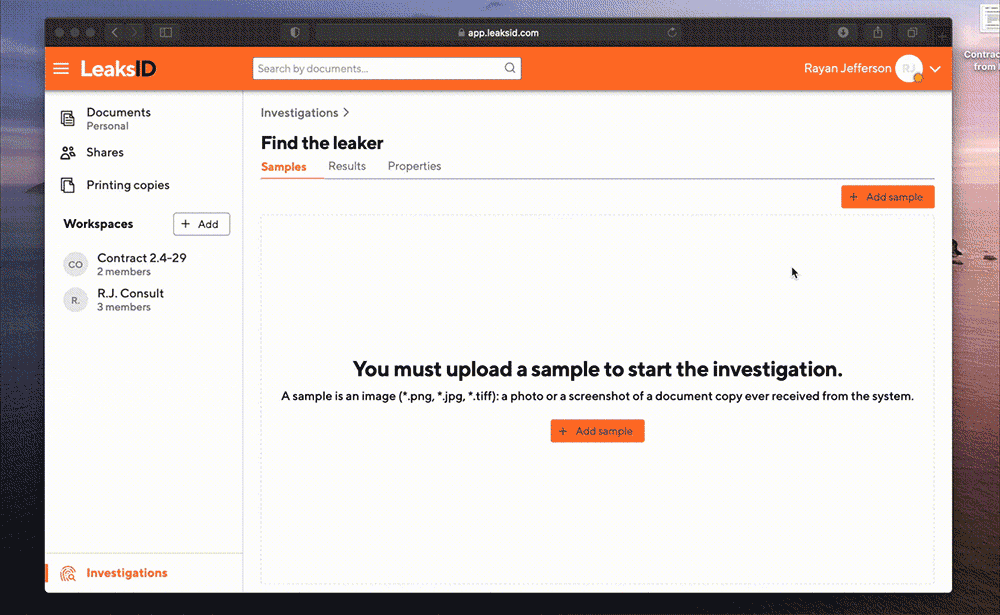Go back via Investigations breadcrumb
The height and width of the screenshot is (615, 1000).
(x=299, y=113)
